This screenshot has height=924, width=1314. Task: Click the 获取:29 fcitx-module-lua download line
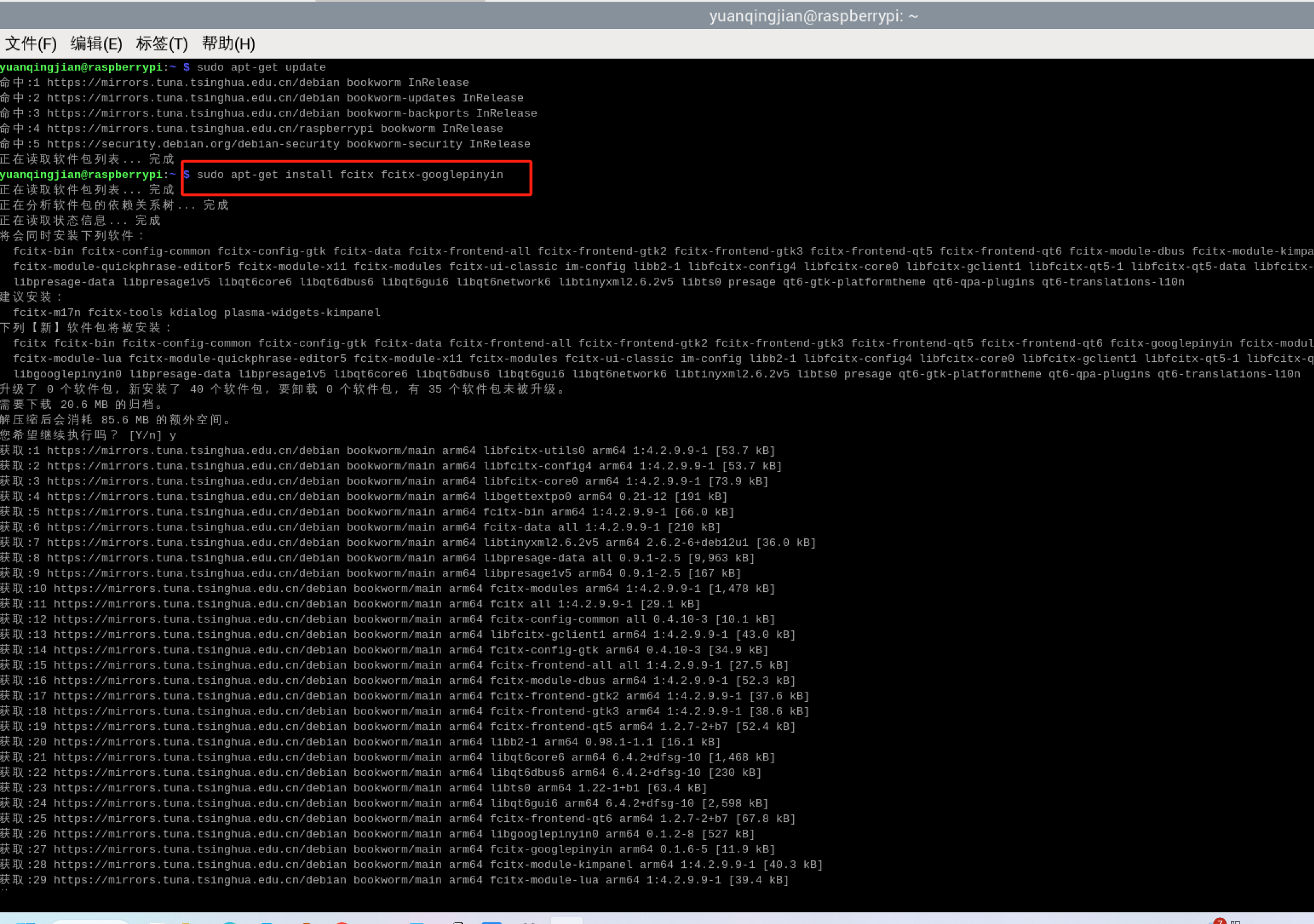click(394, 880)
